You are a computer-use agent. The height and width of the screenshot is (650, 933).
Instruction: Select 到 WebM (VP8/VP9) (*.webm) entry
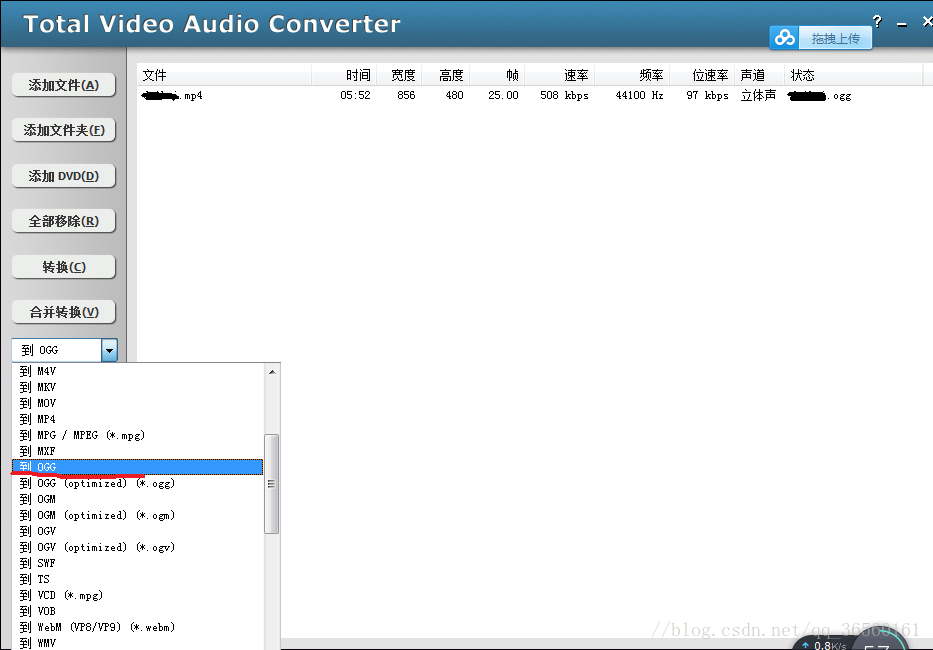click(x=138, y=627)
